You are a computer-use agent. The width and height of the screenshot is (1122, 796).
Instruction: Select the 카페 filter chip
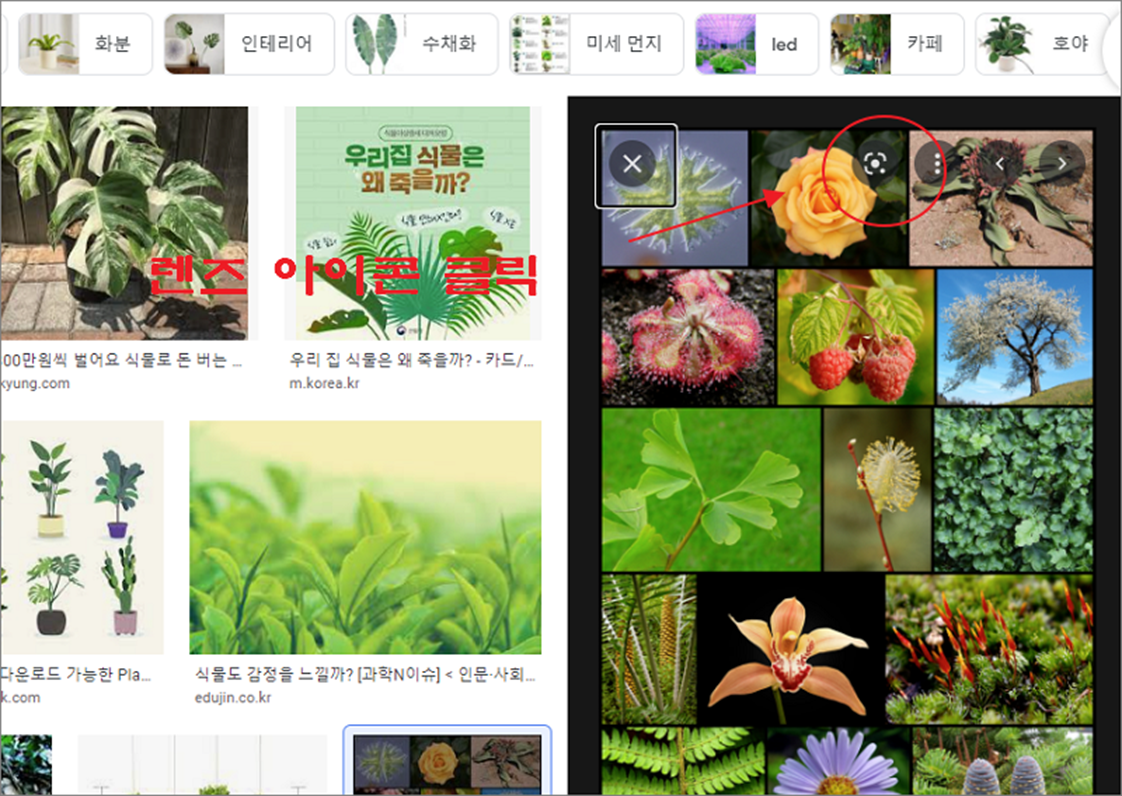[897, 44]
